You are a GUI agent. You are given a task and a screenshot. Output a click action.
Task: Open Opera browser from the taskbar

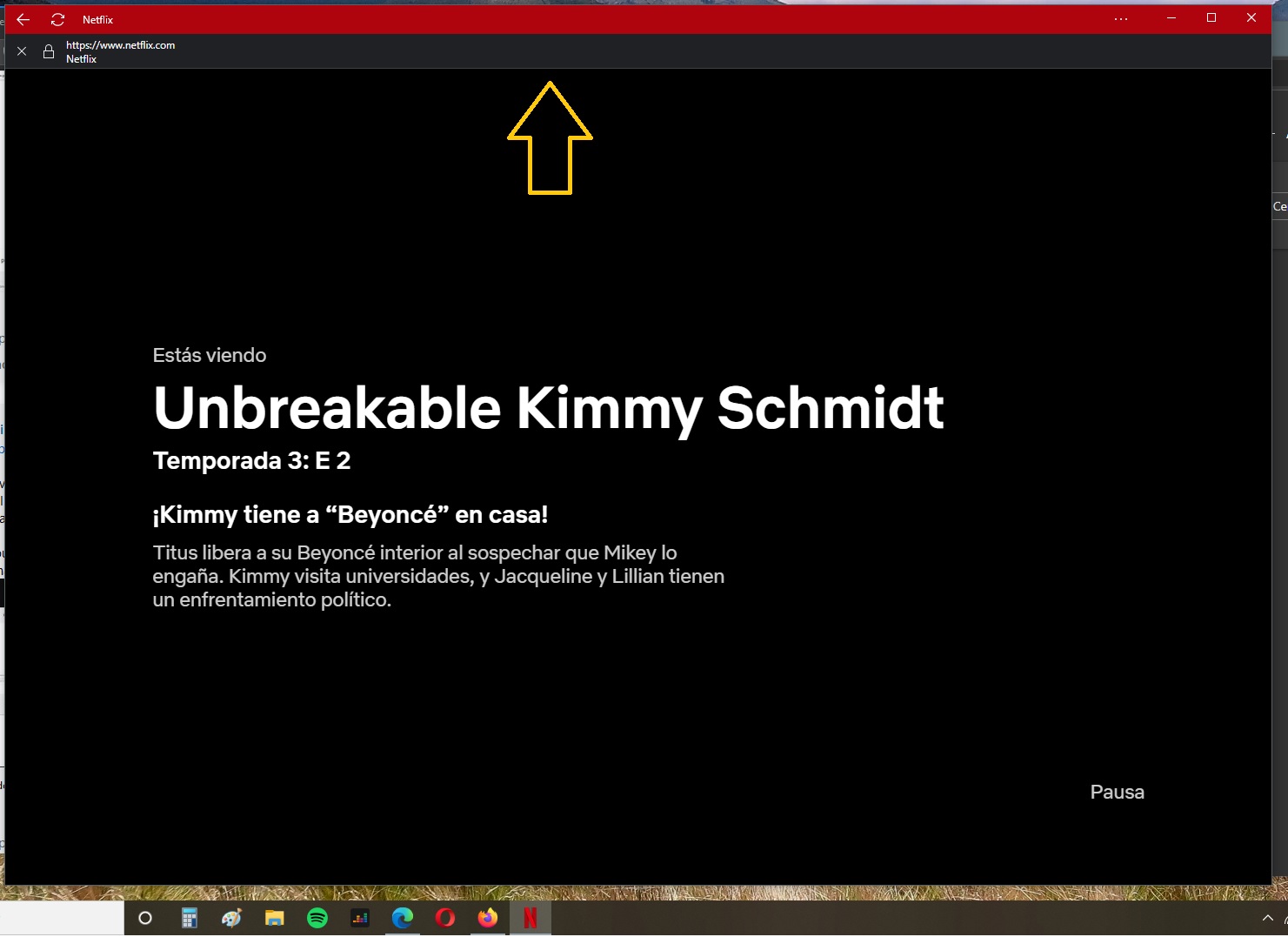pos(445,918)
